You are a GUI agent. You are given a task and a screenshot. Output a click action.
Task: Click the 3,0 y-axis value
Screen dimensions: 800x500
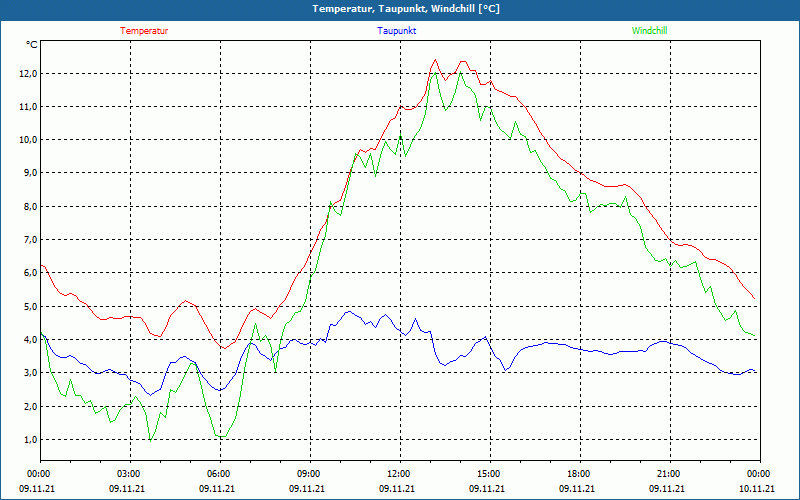[x=30, y=373]
